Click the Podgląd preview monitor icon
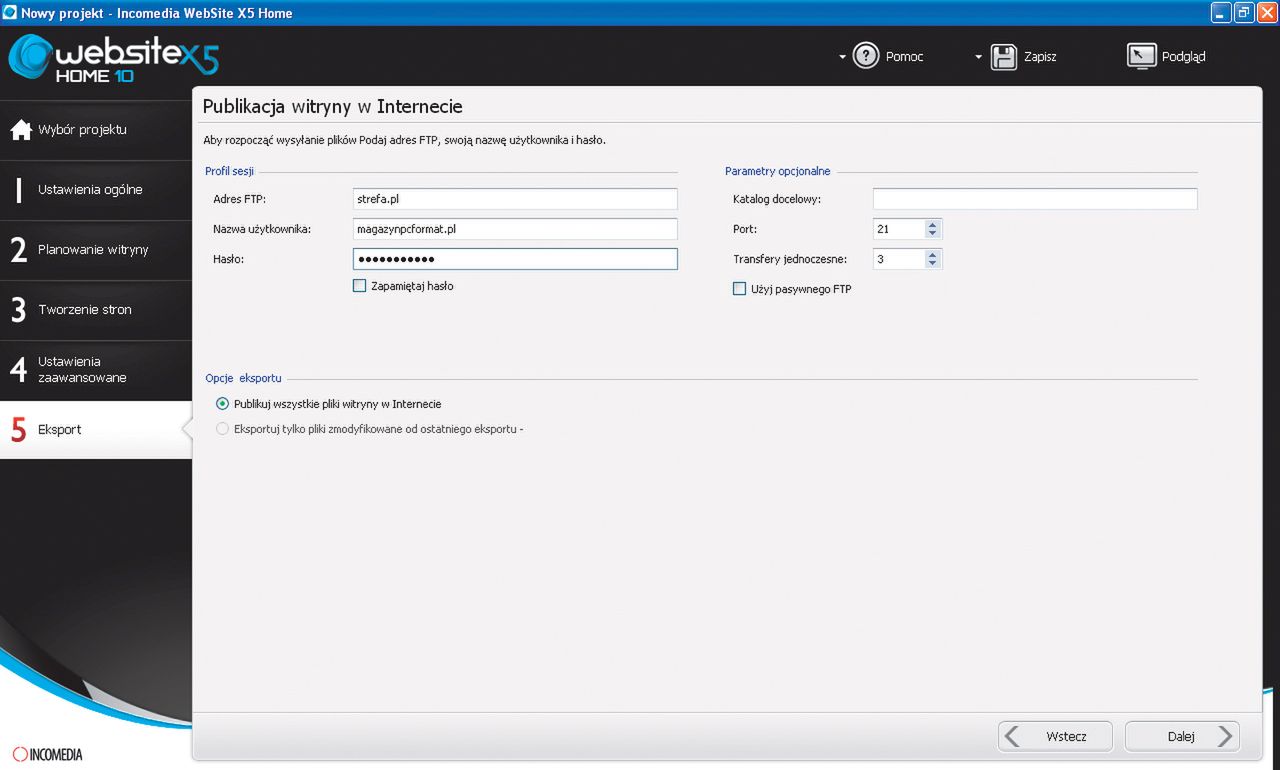The width and height of the screenshot is (1280, 770). [x=1141, y=56]
